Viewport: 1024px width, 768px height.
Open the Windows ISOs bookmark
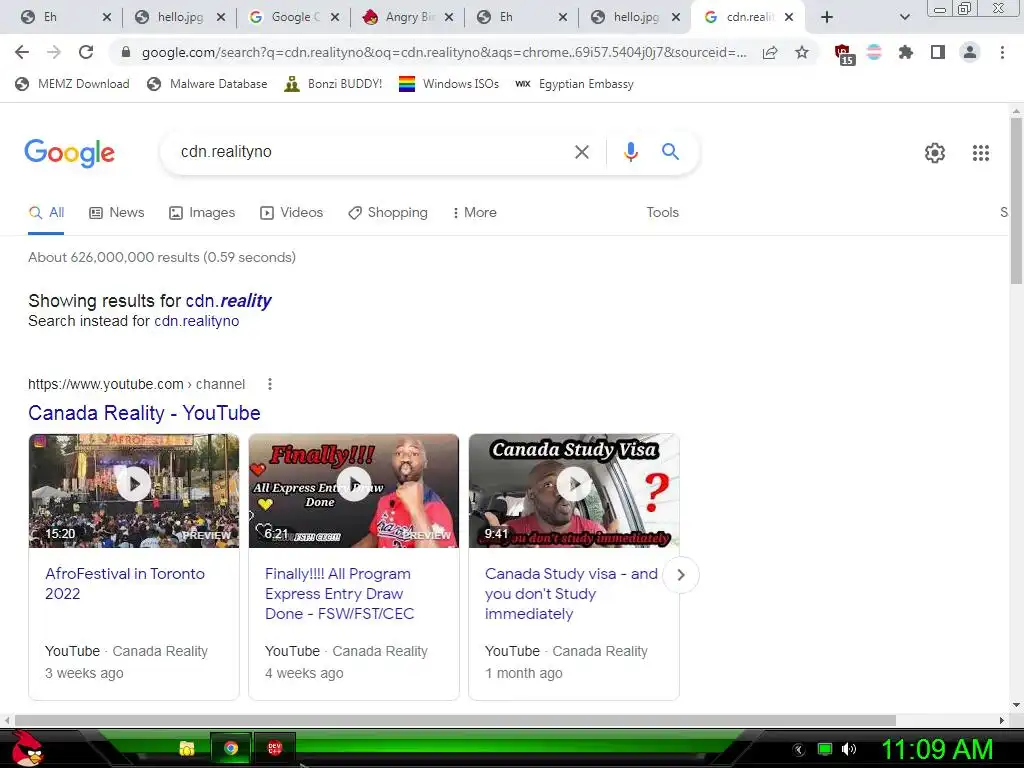pyautogui.click(x=449, y=84)
